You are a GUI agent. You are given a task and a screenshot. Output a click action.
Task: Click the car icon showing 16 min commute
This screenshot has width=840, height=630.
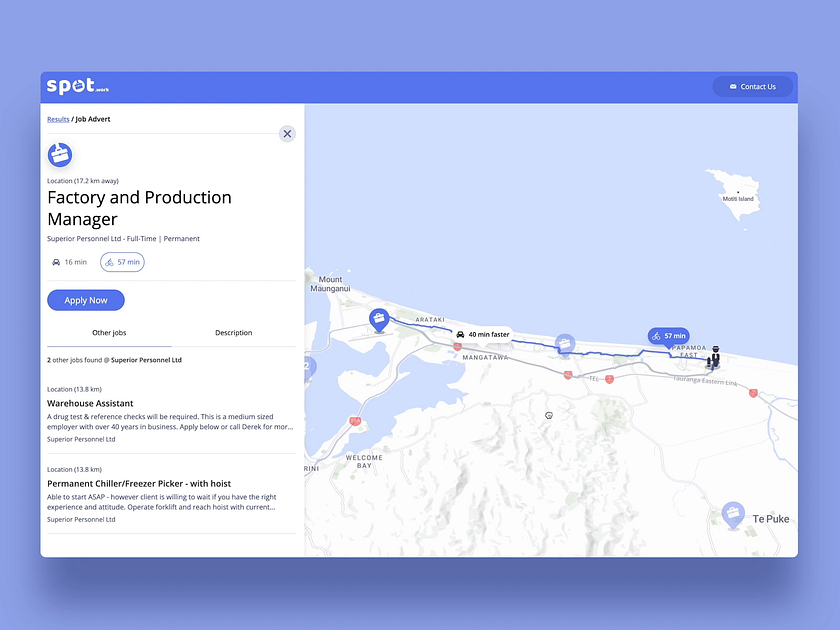point(55,261)
